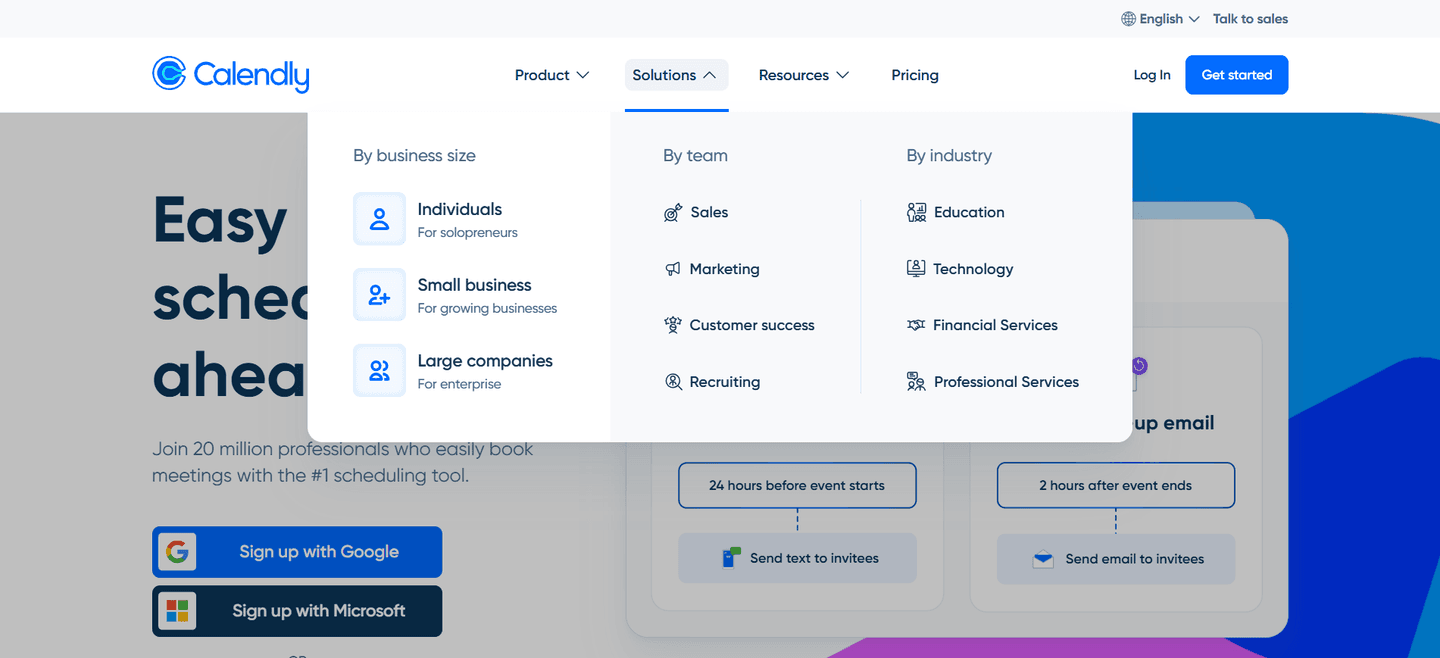The image size is (1440, 658).
Task: Click the globe language icon
Action: tap(1128, 19)
